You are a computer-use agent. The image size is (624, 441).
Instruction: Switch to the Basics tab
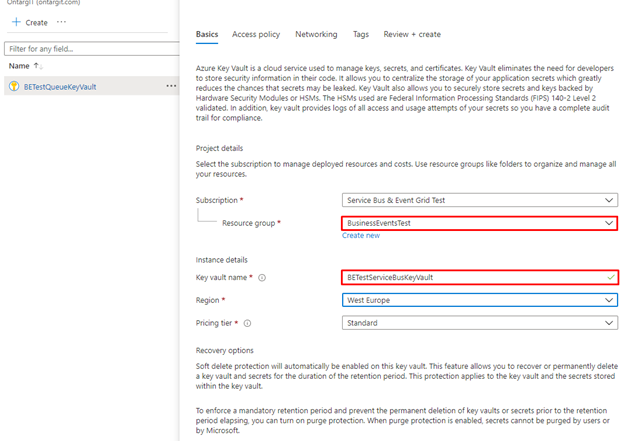pyautogui.click(x=207, y=34)
